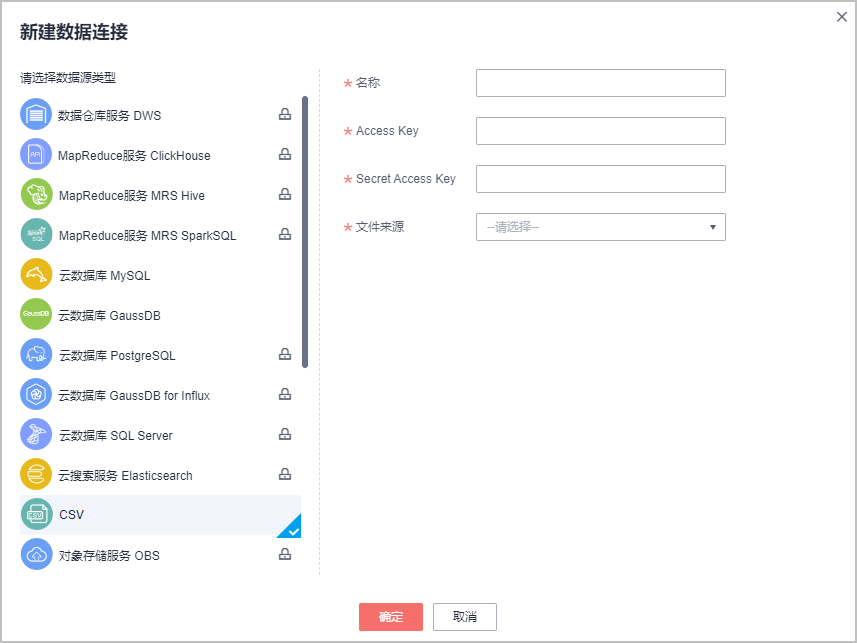
Task: Click the lock icon beside GaussDB for Influx
Action: click(285, 394)
